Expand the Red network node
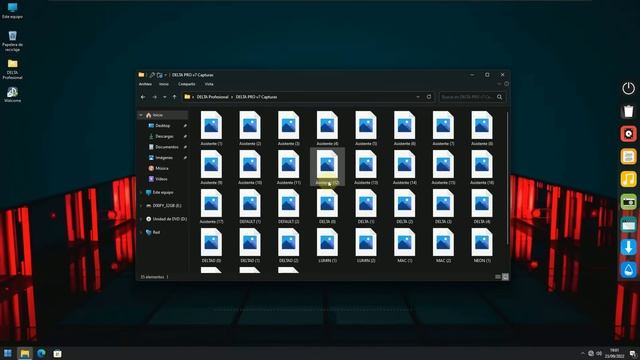The height and width of the screenshot is (360, 640). coord(141,232)
